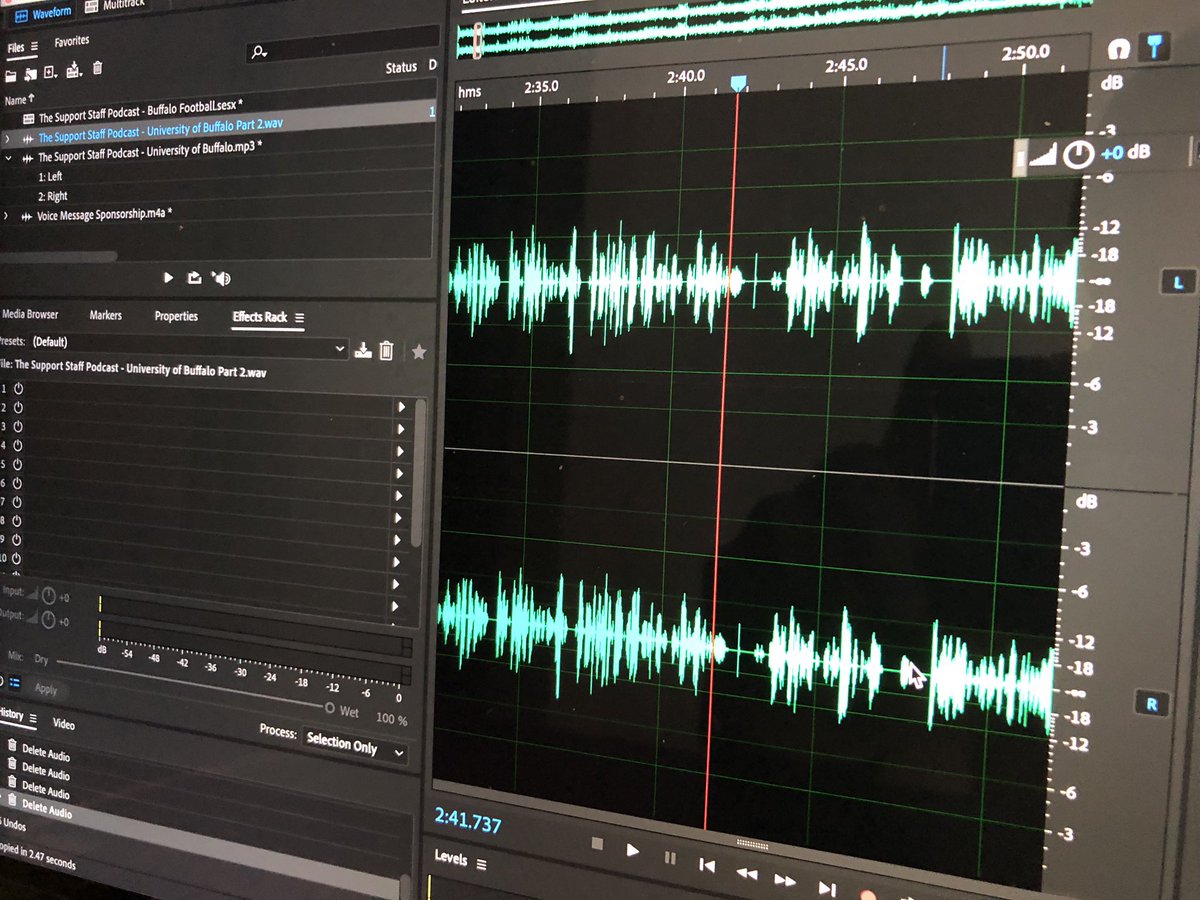Open the Levels panel menu icon
Viewport: 1200px width, 900px height.
click(481, 864)
